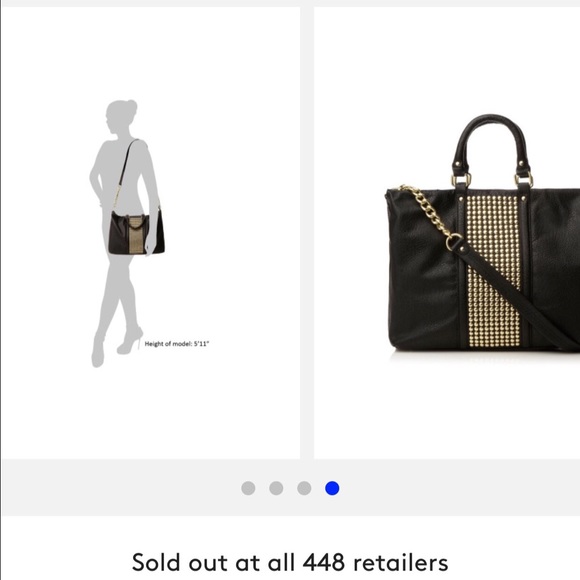Select the first carousel pagination dot
This screenshot has height=580, width=580.
(248, 488)
